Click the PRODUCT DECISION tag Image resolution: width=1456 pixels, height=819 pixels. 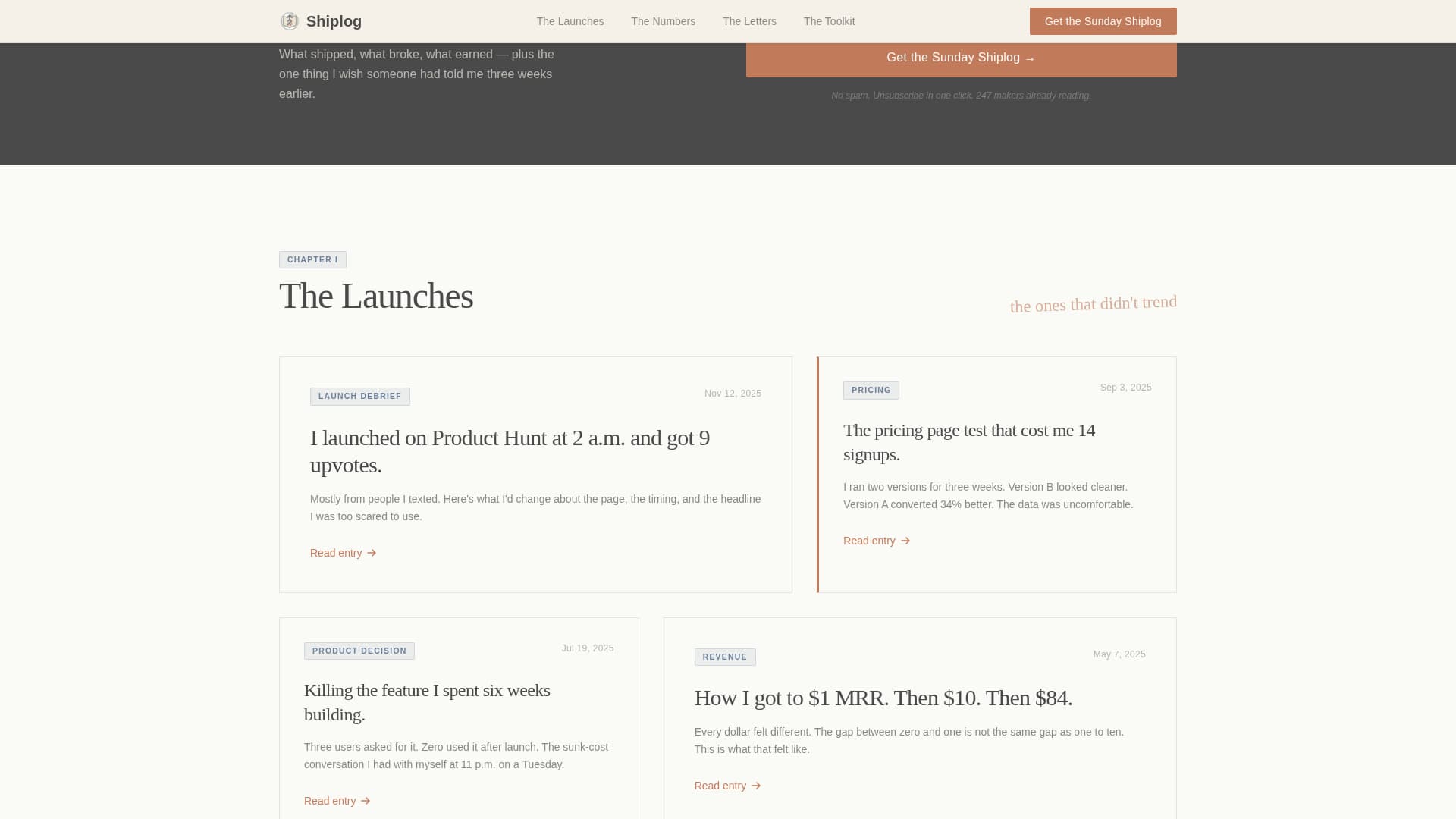click(x=359, y=651)
